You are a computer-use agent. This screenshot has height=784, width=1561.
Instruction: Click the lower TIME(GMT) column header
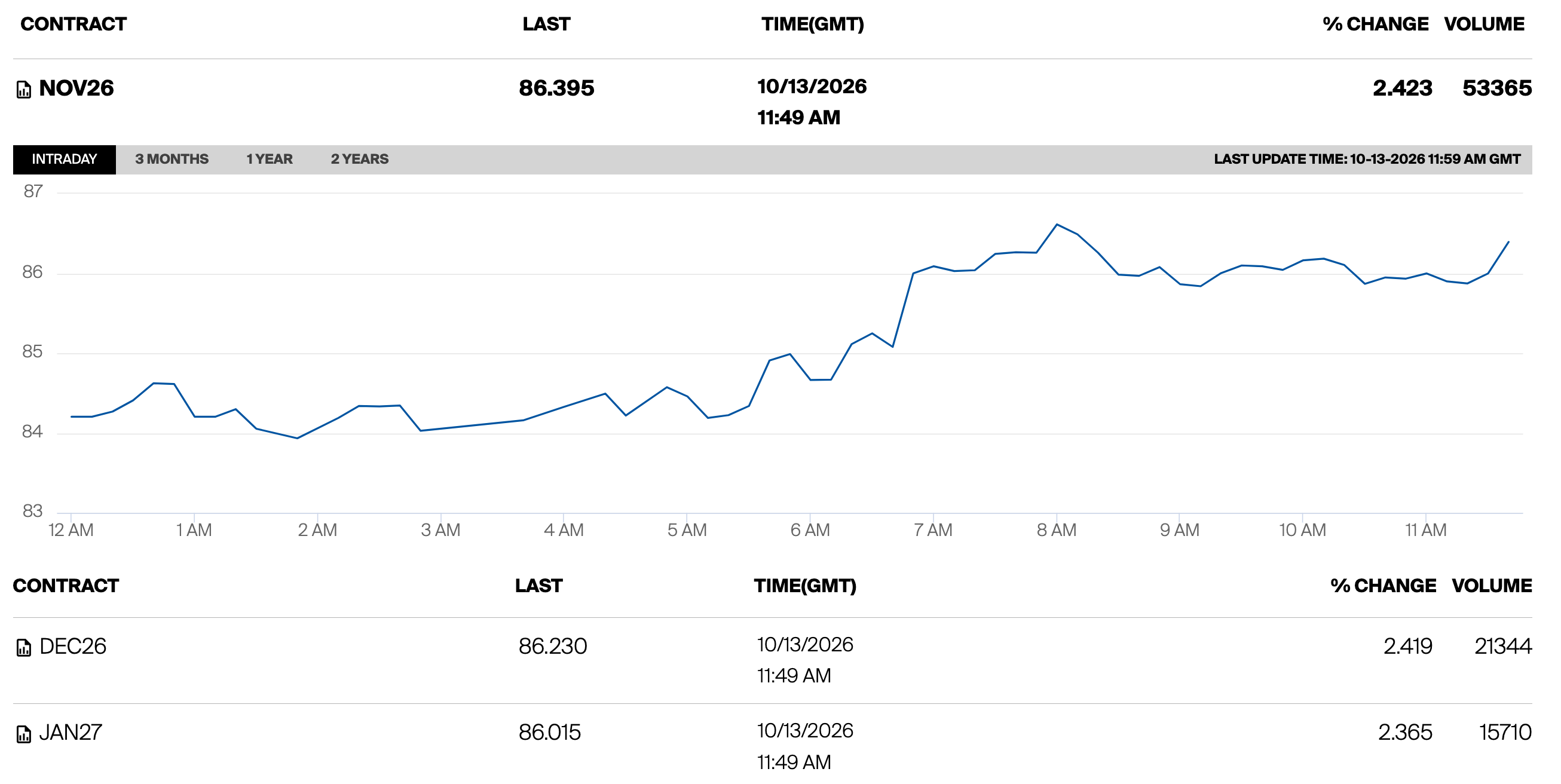pyautogui.click(x=806, y=586)
